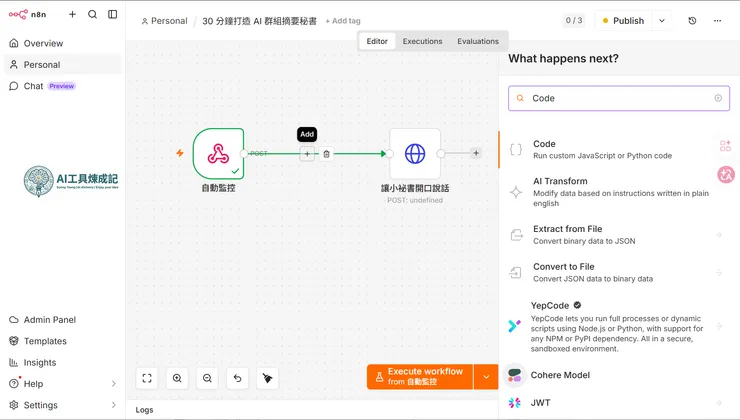Open workflow history clock icon

(x=692, y=21)
